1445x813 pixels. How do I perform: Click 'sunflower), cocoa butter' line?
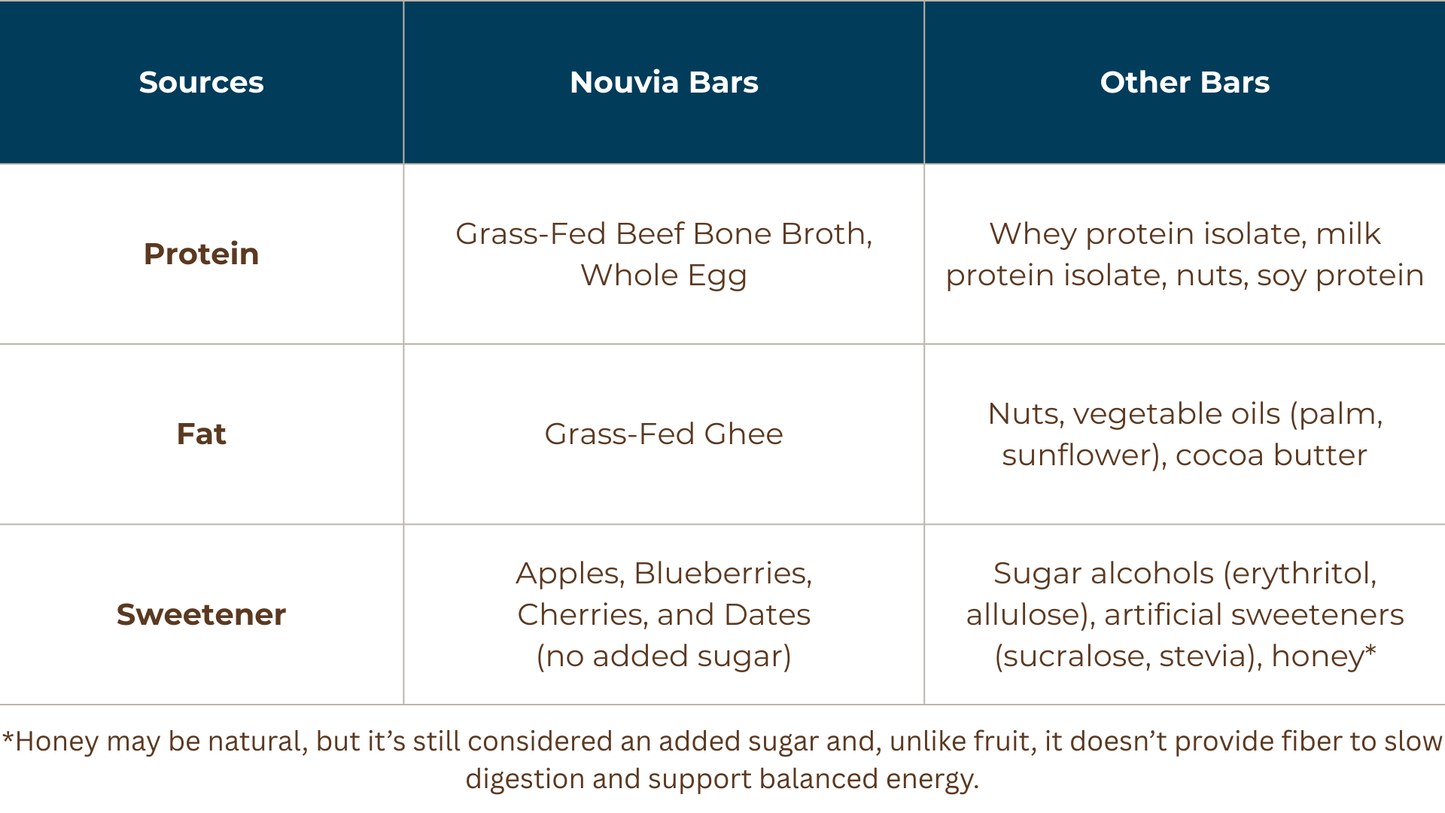[x=1185, y=455]
